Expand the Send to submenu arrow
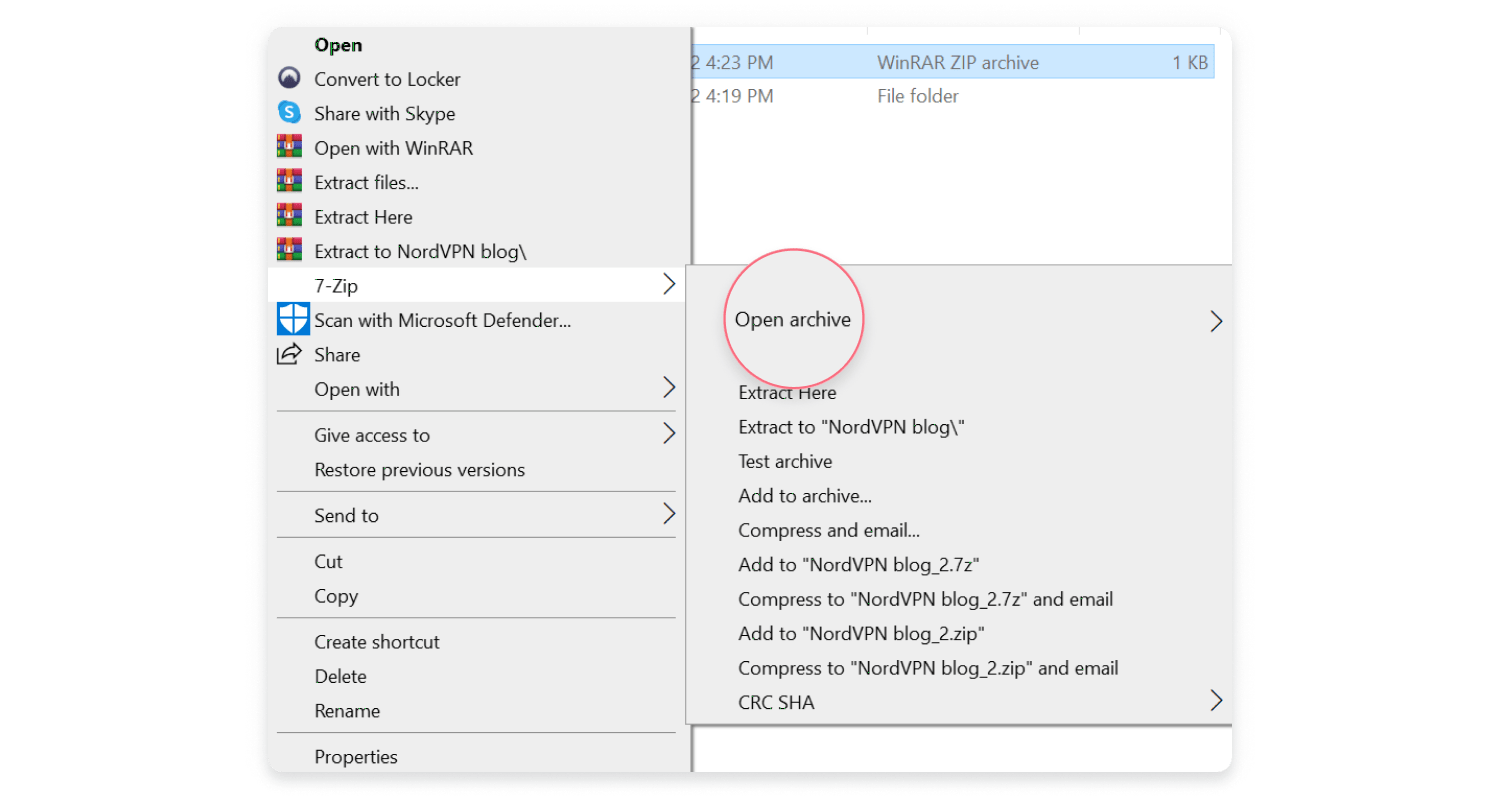Image resolution: width=1500 pixels, height=800 pixels. click(669, 514)
